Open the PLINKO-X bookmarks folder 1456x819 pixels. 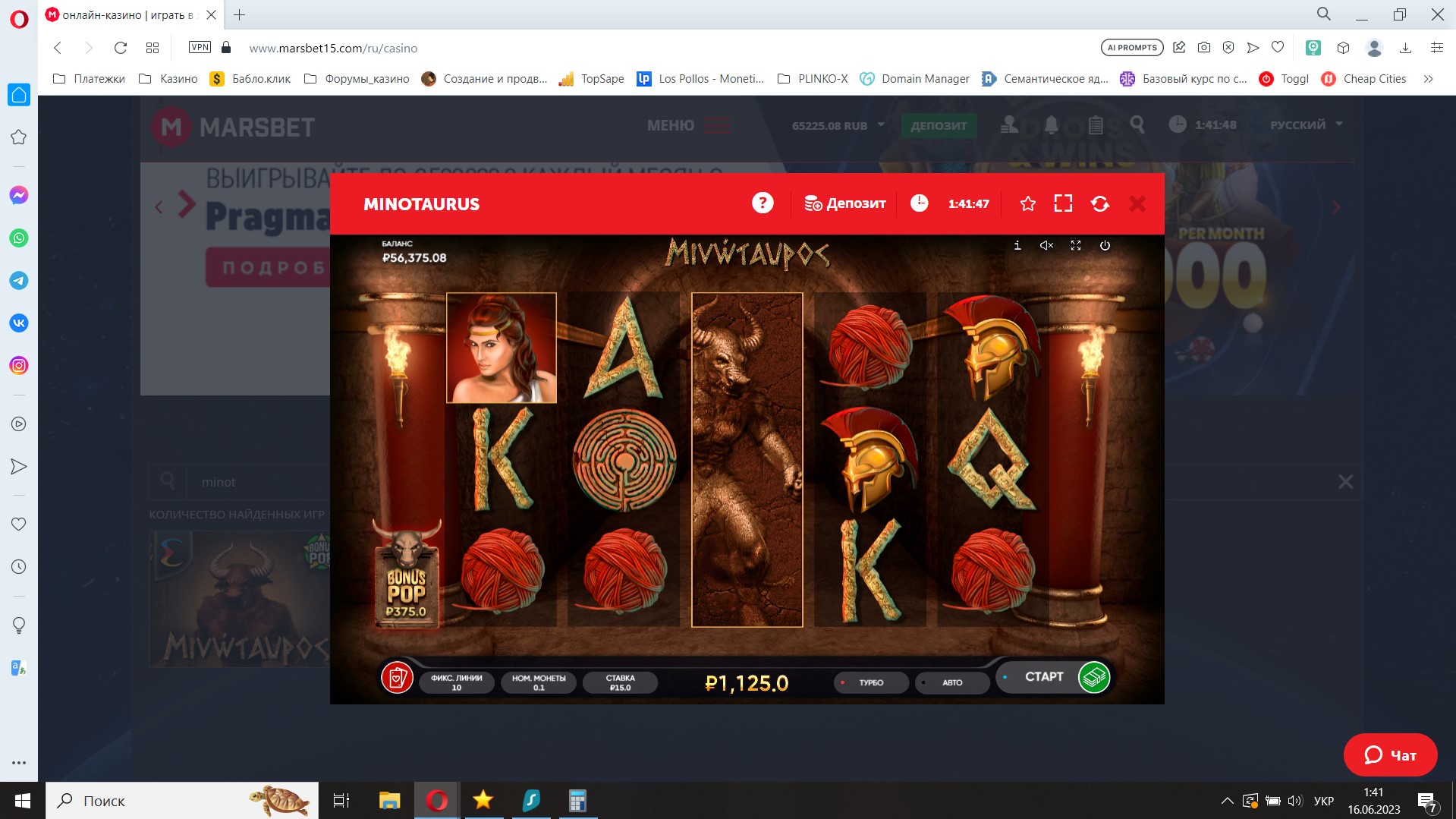(x=813, y=79)
